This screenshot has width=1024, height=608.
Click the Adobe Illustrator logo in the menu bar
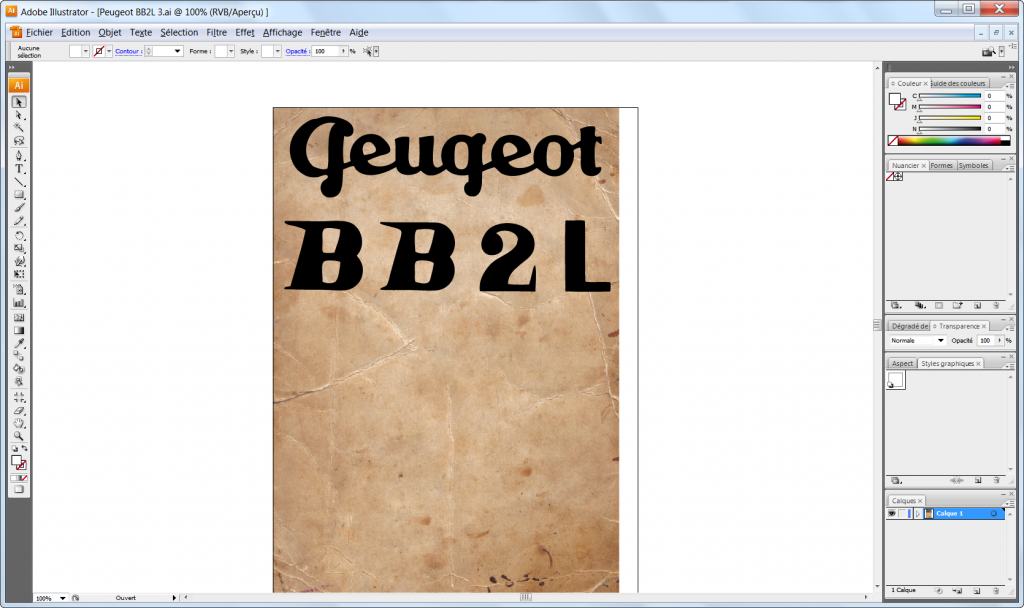tap(16, 32)
